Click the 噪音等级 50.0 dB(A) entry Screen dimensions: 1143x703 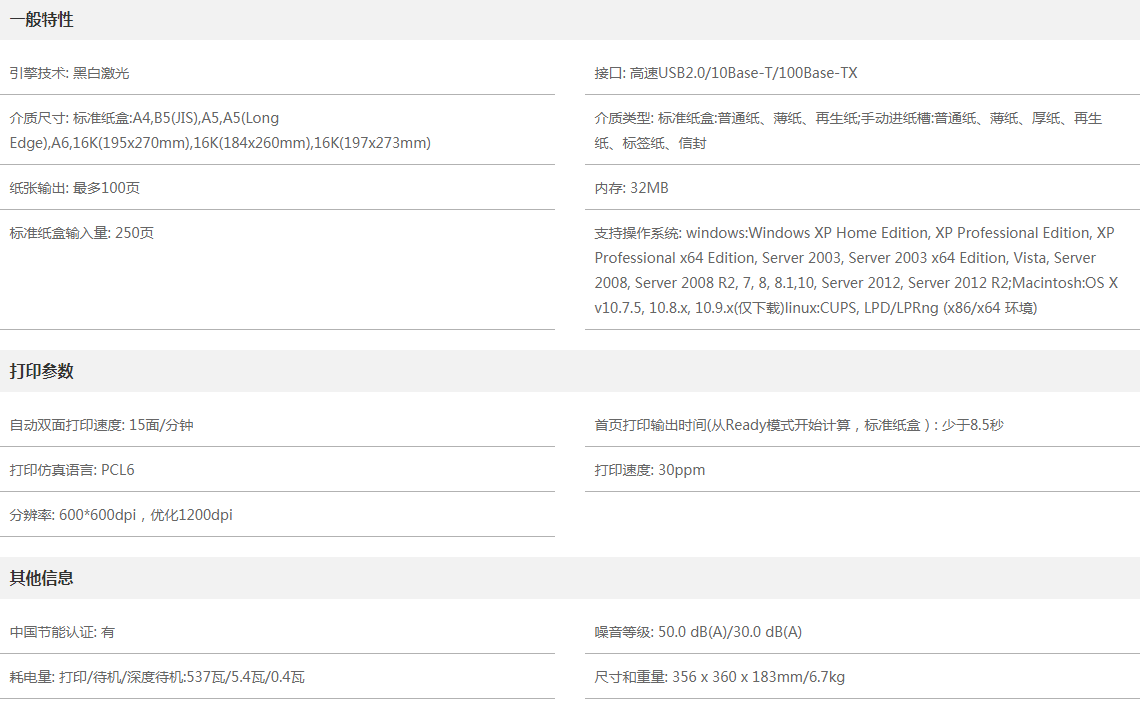(698, 632)
